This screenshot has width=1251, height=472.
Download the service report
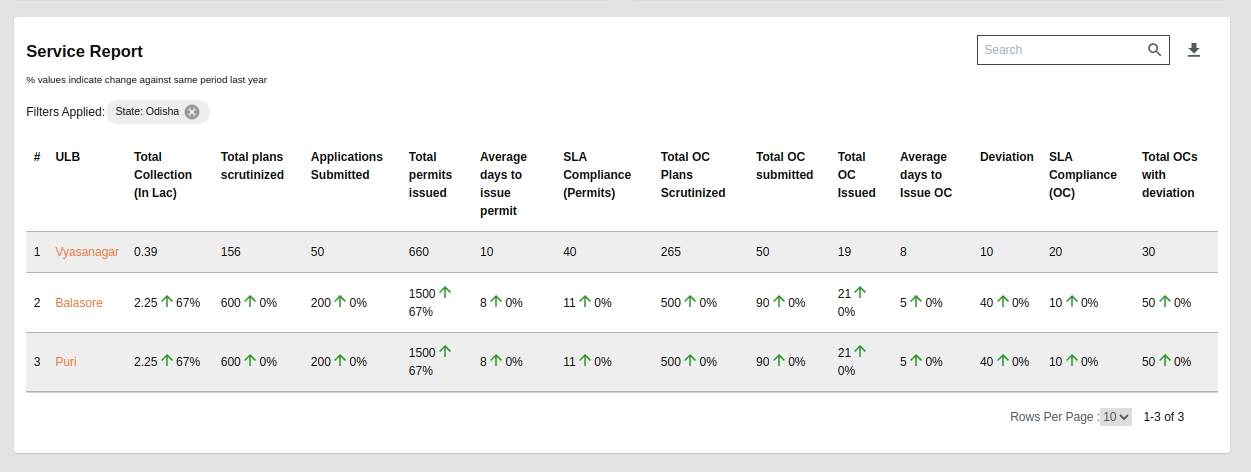click(1193, 50)
